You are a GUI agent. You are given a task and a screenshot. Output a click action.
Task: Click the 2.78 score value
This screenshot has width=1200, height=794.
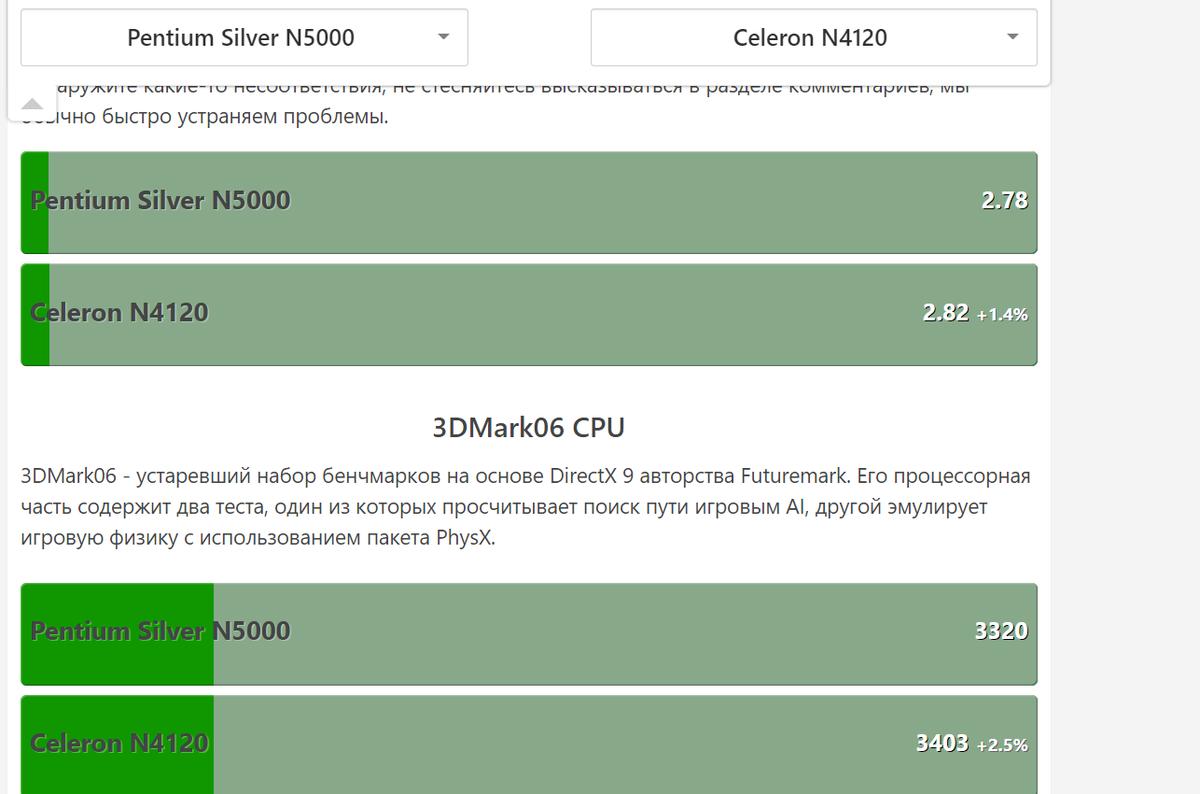(x=1004, y=201)
